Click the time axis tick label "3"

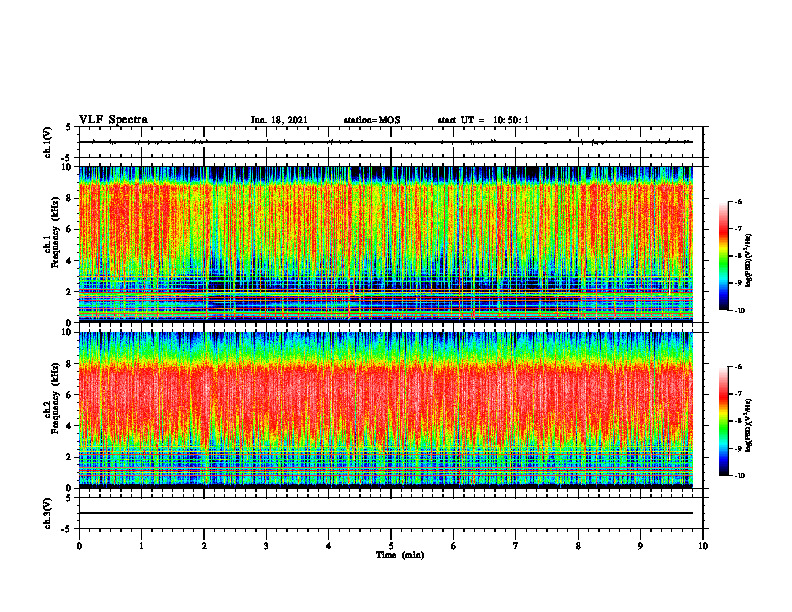tap(266, 546)
